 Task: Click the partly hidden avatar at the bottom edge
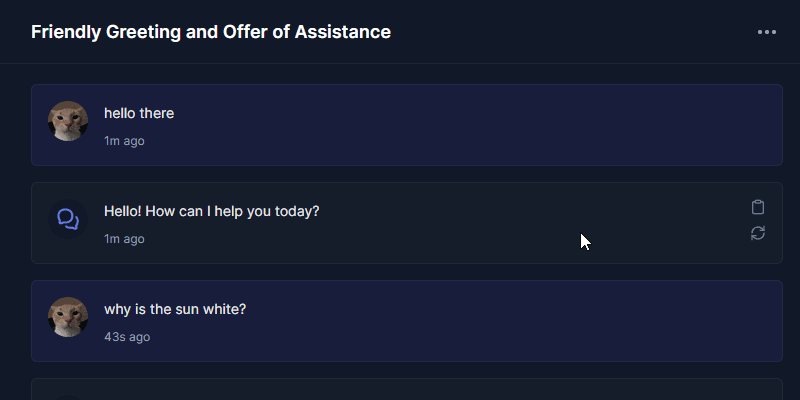point(68,397)
